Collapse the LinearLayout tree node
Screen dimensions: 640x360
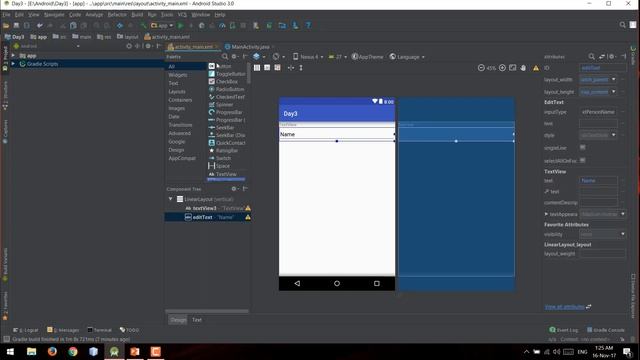171,199
